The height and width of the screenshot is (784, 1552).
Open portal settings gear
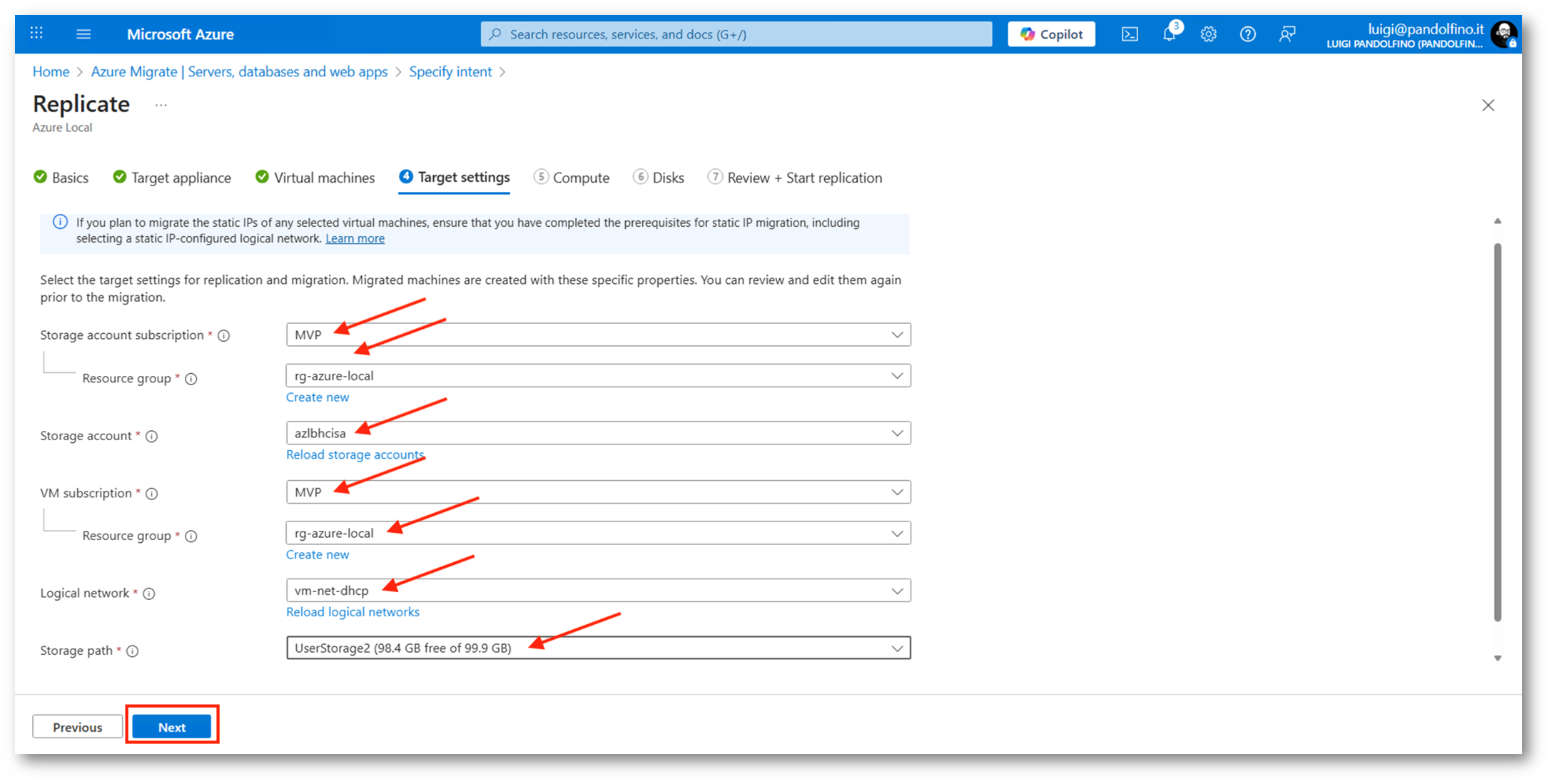[x=1208, y=34]
